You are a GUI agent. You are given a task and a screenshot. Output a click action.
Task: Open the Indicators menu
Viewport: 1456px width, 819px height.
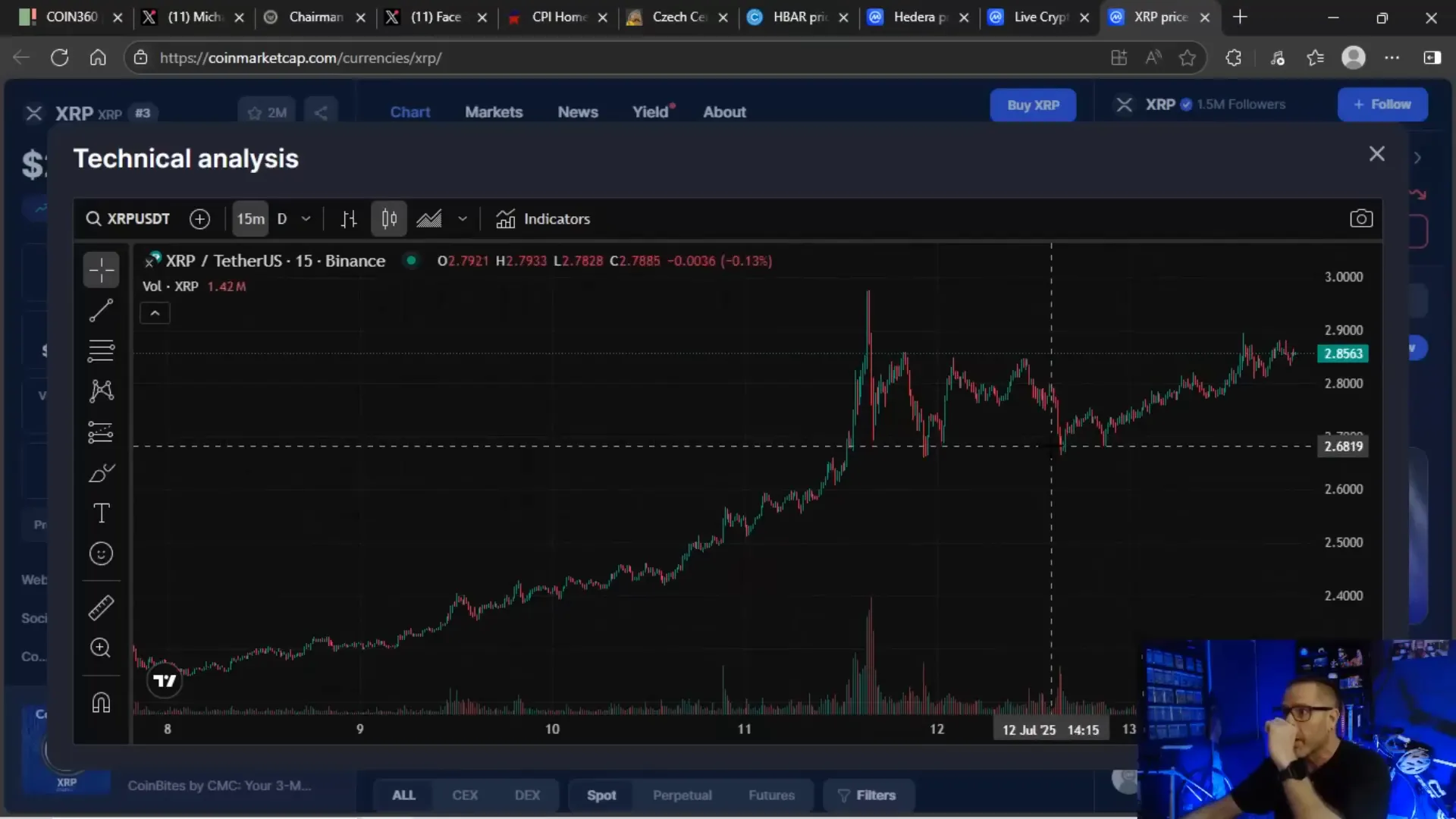[543, 219]
